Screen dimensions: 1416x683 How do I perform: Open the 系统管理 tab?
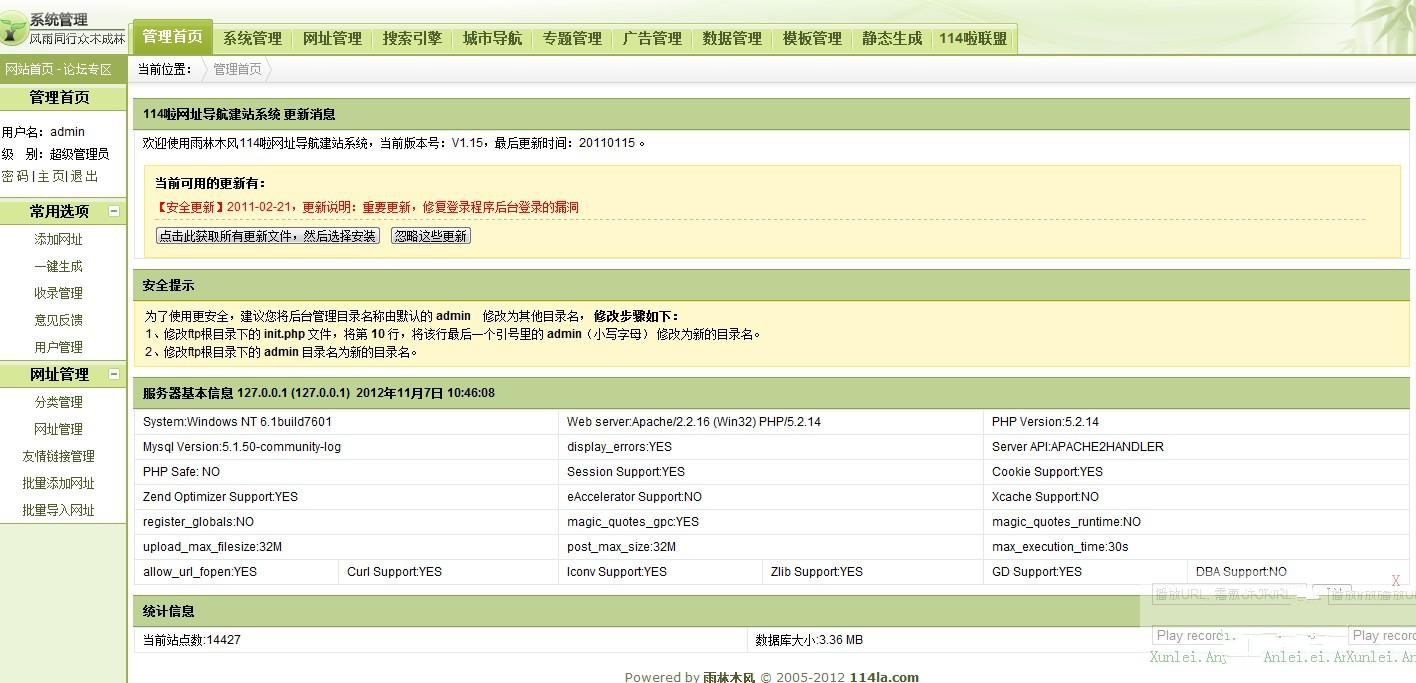(252, 39)
